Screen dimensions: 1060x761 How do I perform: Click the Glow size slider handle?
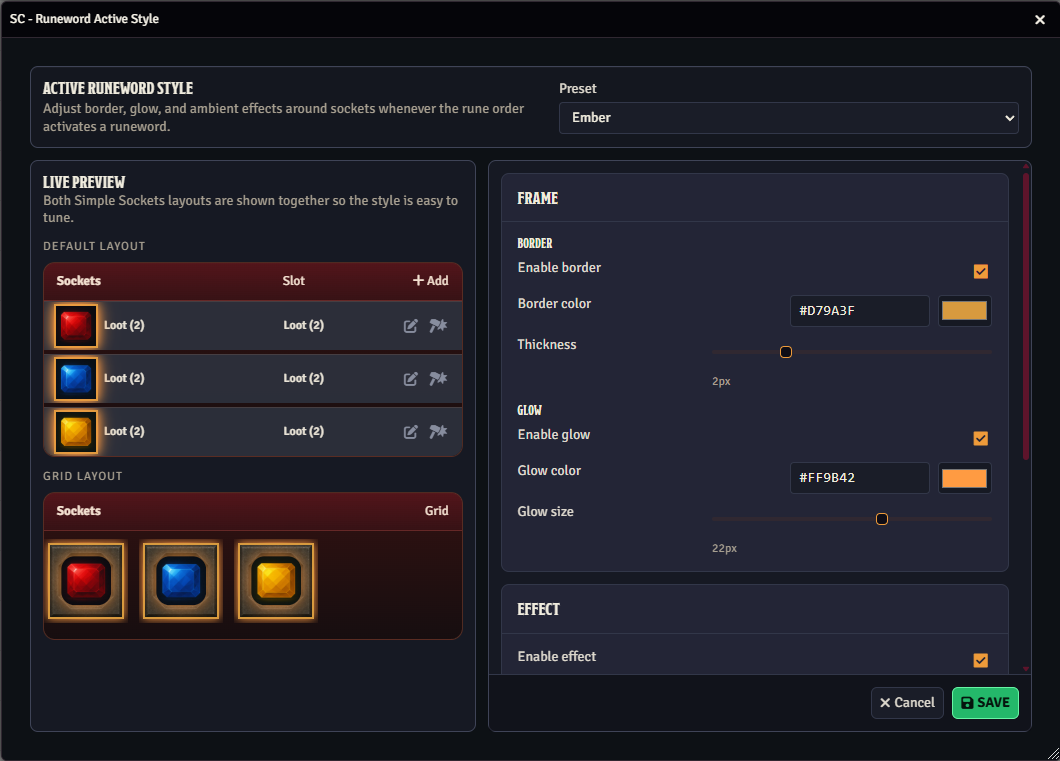point(882,519)
